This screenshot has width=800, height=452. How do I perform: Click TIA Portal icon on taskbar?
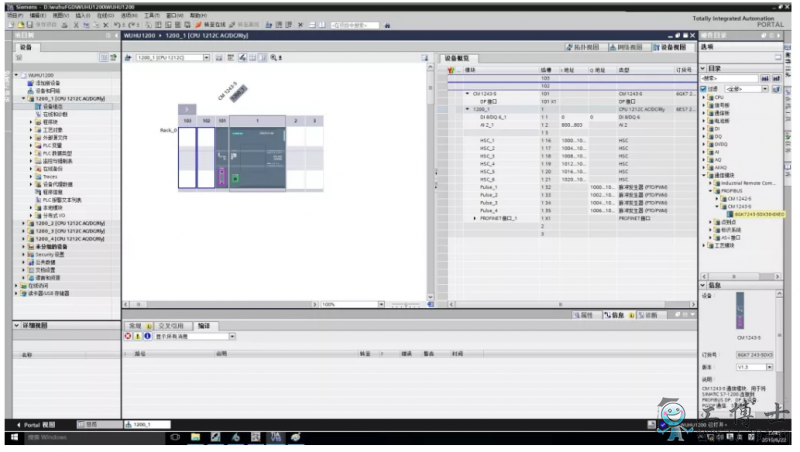(x=276, y=437)
